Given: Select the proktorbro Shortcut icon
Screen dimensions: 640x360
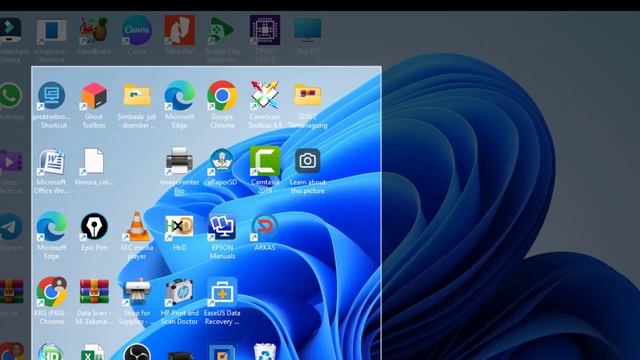Looking at the screenshot, I should (51, 96).
